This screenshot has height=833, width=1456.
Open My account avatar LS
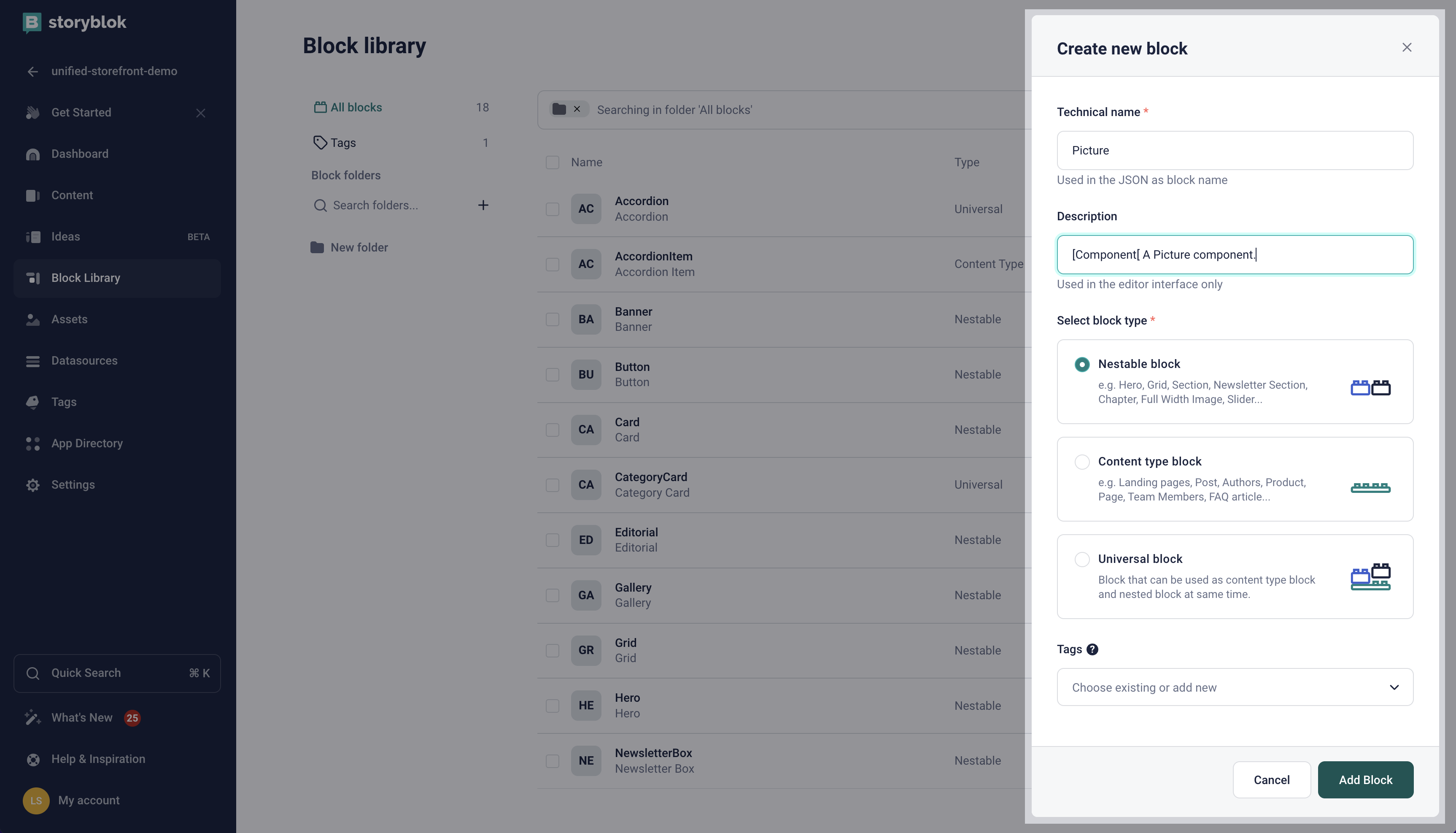36,801
